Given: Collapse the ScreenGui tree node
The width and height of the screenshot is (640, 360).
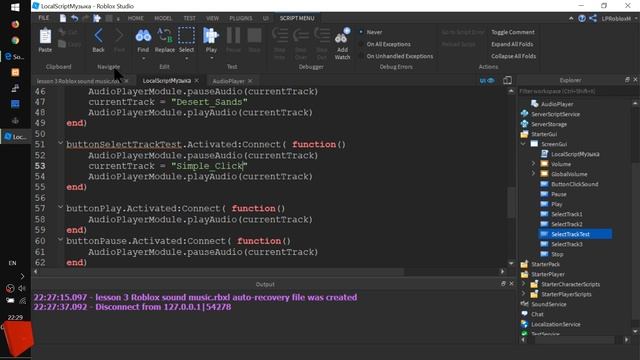Looking at the screenshot, I should 523,144.
